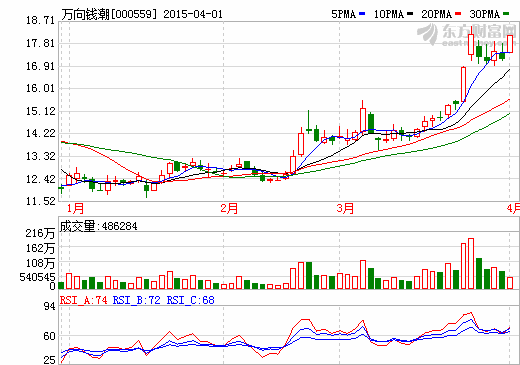The width and height of the screenshot is (520, 365).
Task: Click the 94 RSI axis label
Action: pyautogui.click(x=49, y=306)
